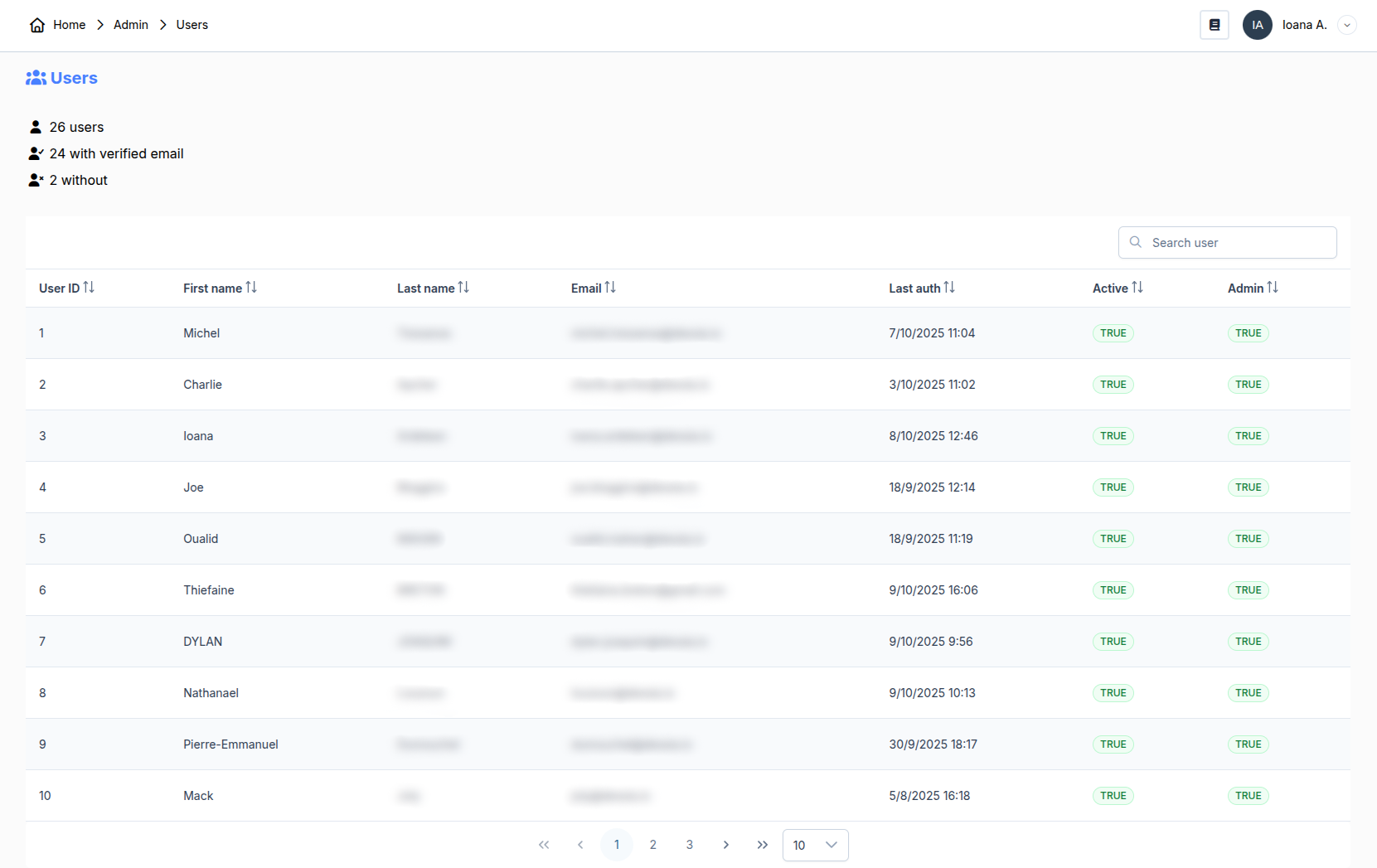Toggle Active TRUE badge for Michel
This screenshot has width=1377, height=868.
coord(1113,333)
